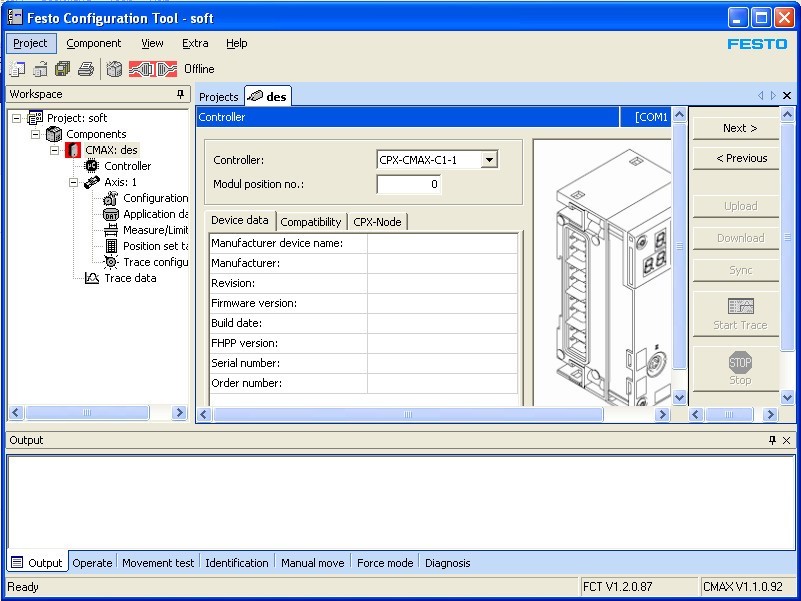Image resolution: width=801 pixels, height=601 pixels.
Task: Select the Controller chip icon in tree
Action: click(x=93, y=166)
